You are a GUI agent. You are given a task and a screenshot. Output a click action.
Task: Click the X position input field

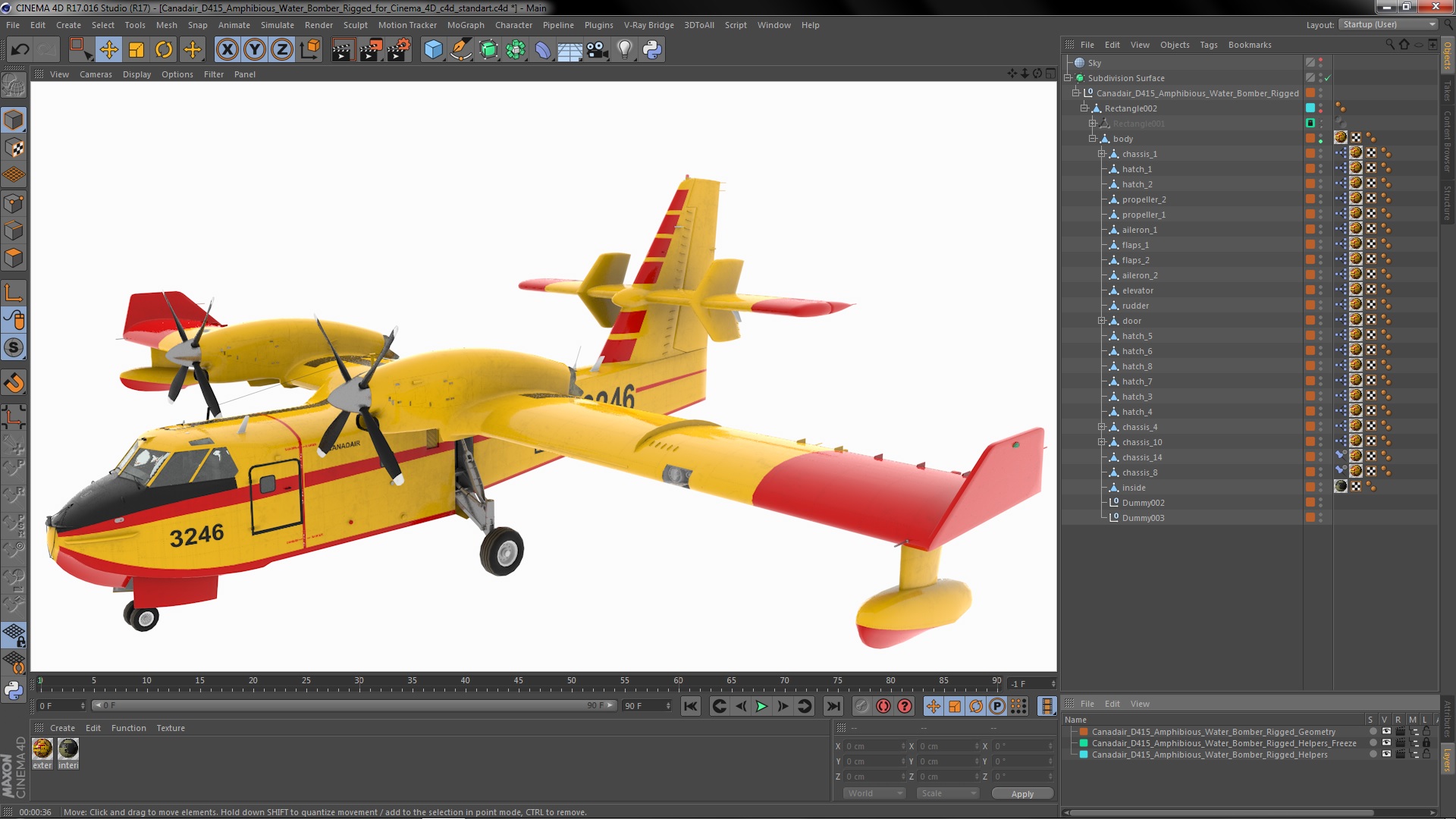[x=875, y=746]
